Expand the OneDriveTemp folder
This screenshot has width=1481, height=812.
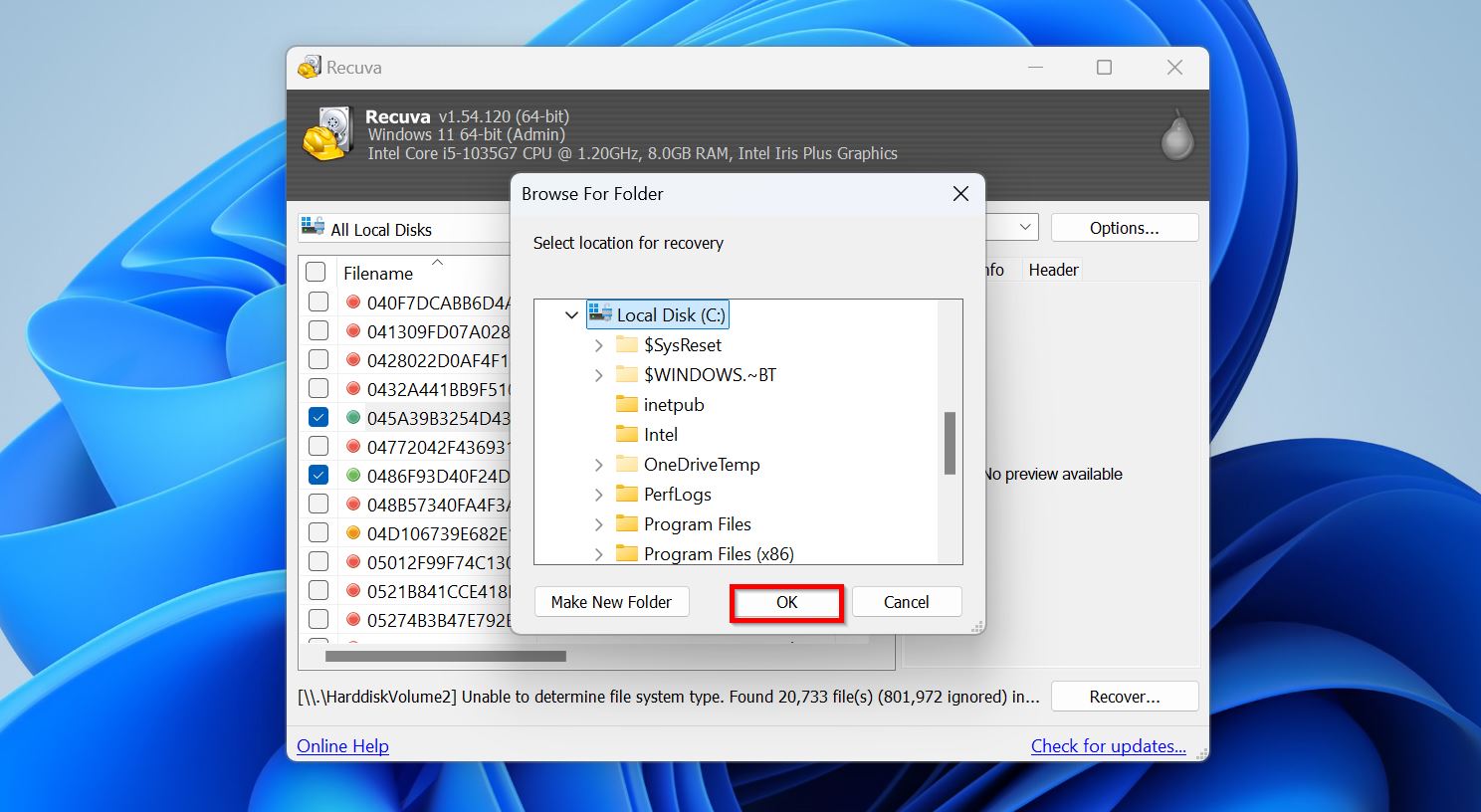(598, 465)
